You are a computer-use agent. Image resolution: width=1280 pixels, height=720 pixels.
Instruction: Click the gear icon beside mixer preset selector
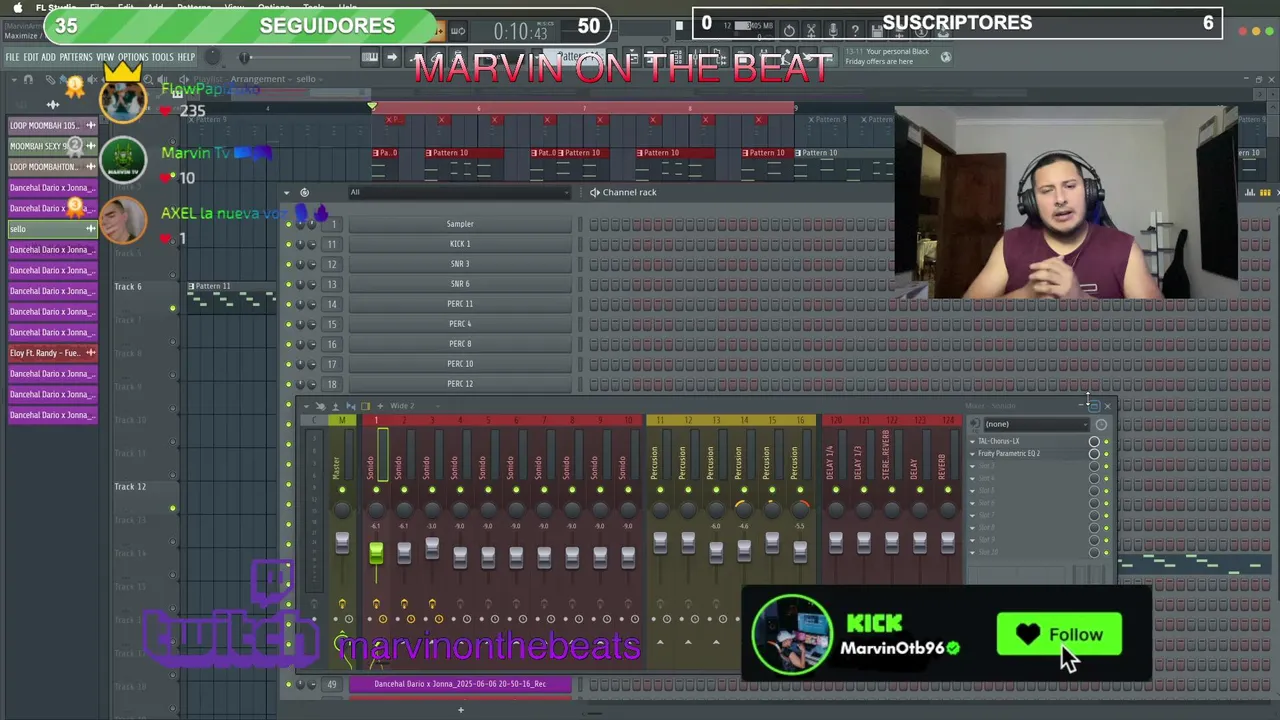[x=1101, y=424]
